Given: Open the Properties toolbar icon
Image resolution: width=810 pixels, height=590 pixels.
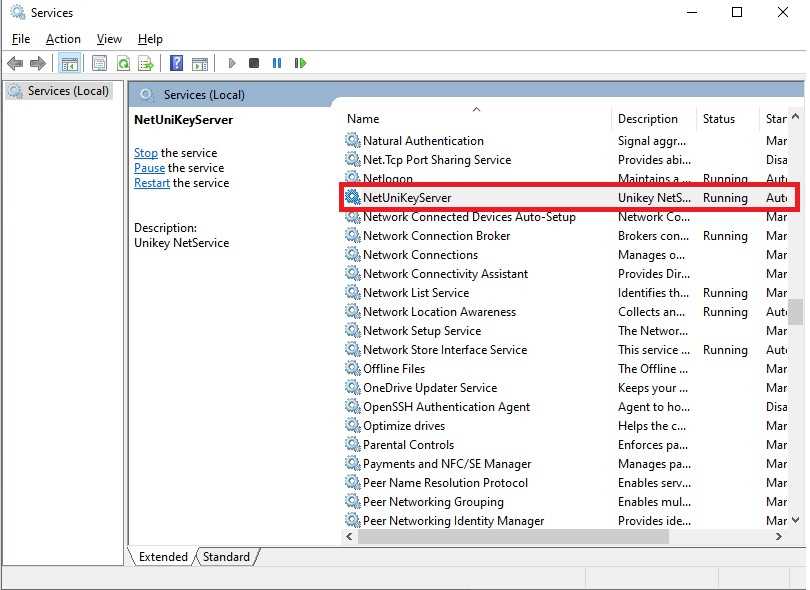Looking at the screenshot, I should pyautogui.click(x=99, y=63).
